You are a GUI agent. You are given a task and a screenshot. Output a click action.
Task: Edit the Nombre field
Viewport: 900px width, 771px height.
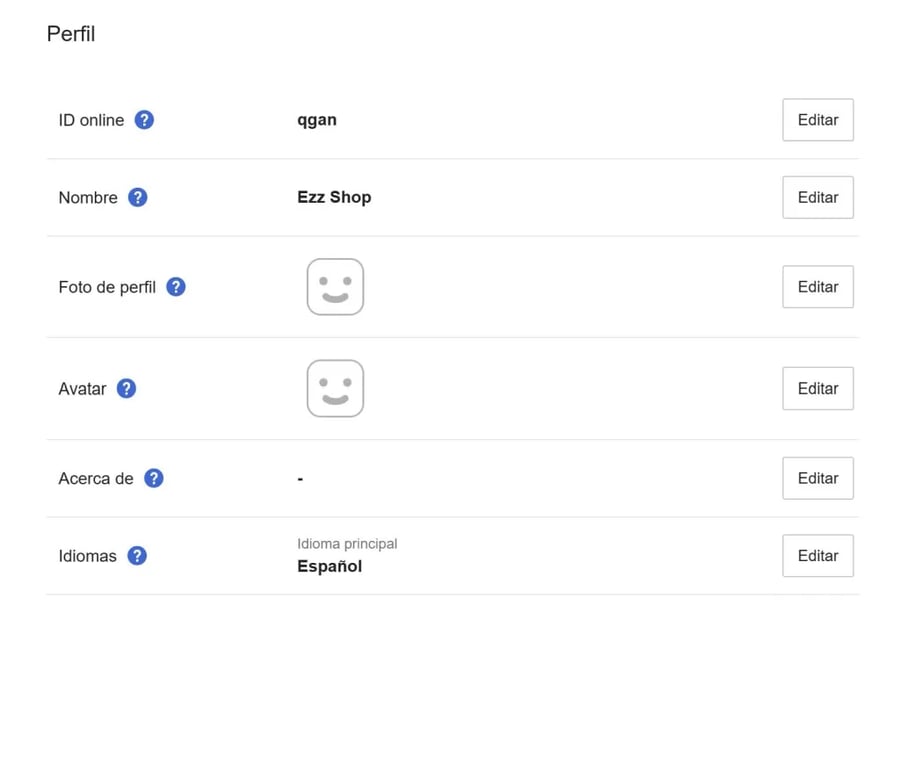point(818,197)
